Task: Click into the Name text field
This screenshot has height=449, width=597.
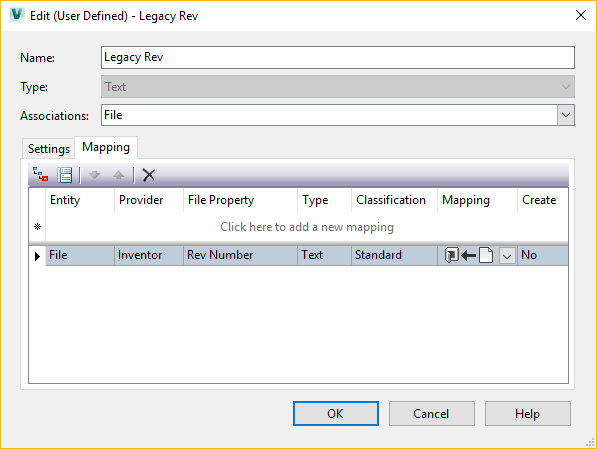Action: pyautogui.click(x=338, y=58)
